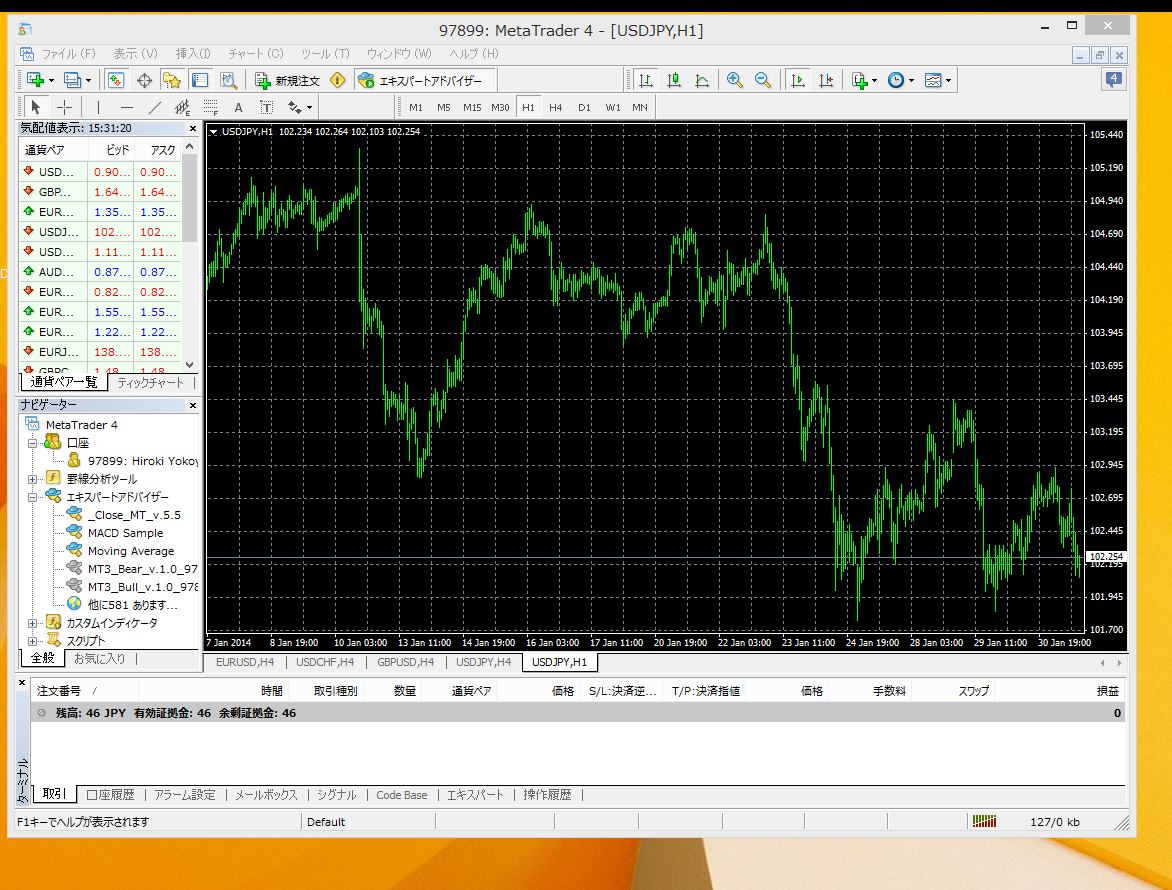
Task: Click the Zoom In magnifier icon
Action: [x=734, y=80]
